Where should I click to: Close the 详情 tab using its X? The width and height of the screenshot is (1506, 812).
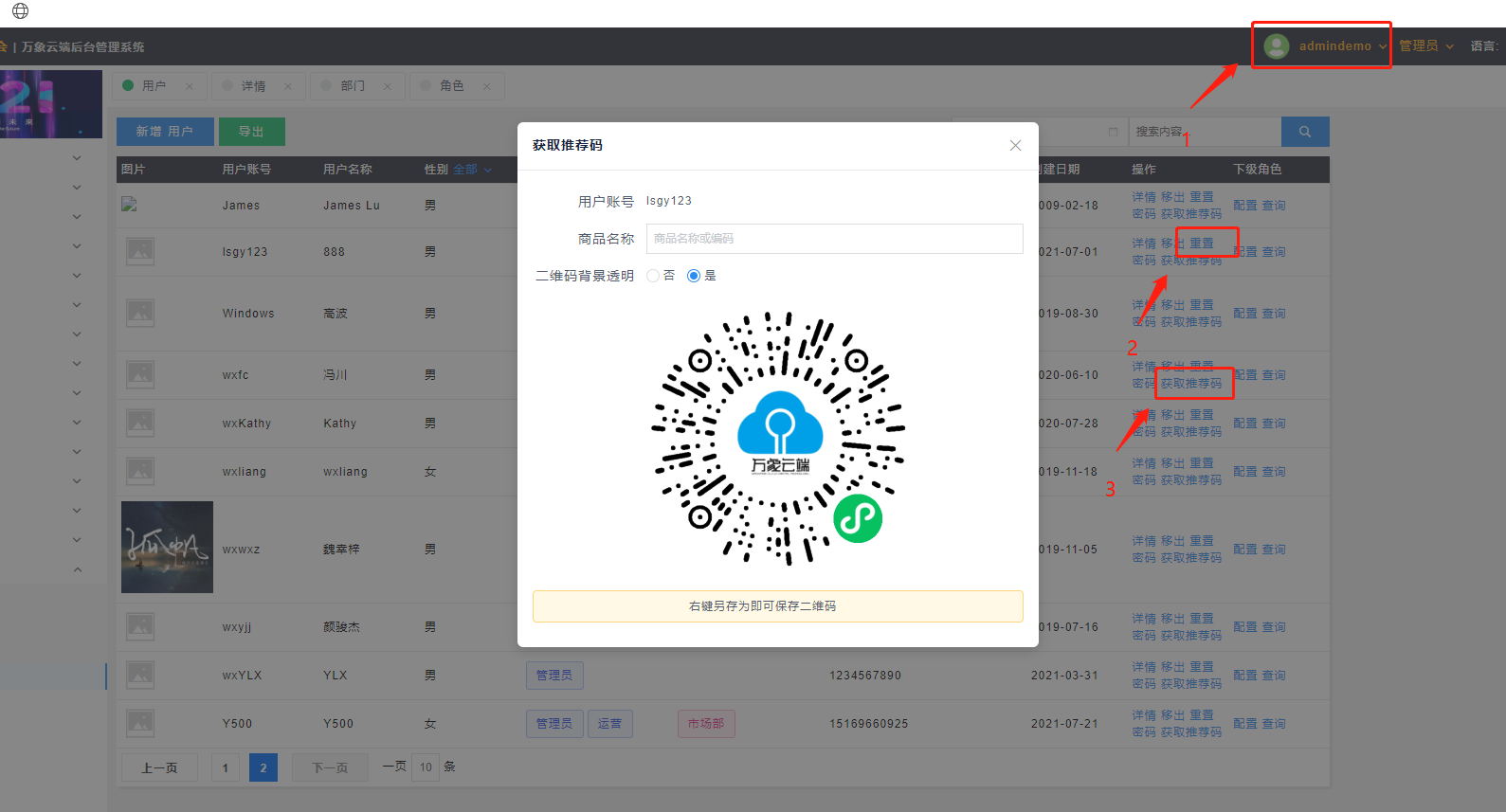[x=288, y=86]
